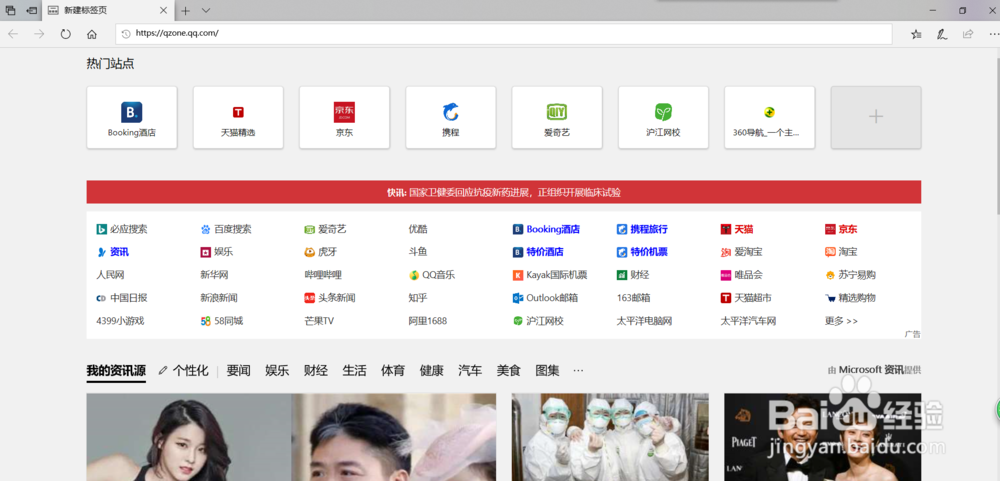Go to Home via house icon
Image resolution: width=1000 pixels, height=481 pixels.
[92, 34]
